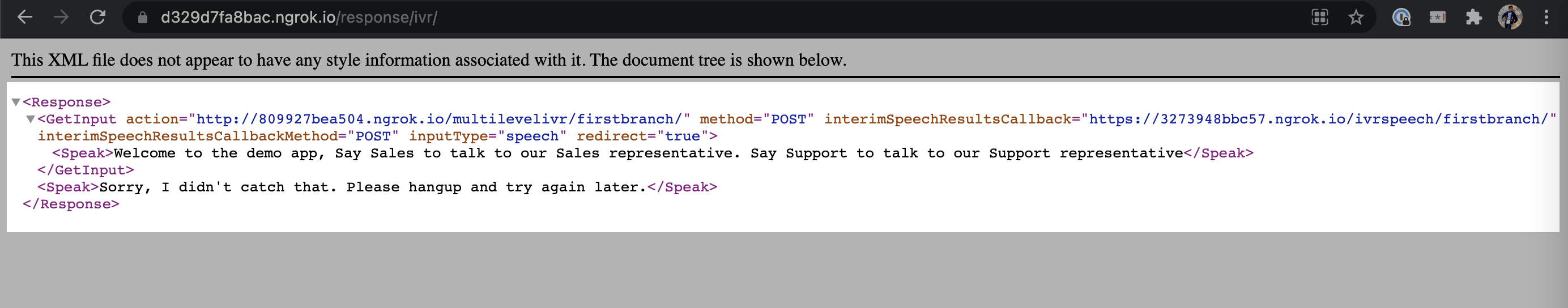The height and width of the screenshot is (308, 1568).
Task: Click the interimSpeechResultsCallback ivrspeech URL
Action: pyautogui.click(x=1318, y=119)
